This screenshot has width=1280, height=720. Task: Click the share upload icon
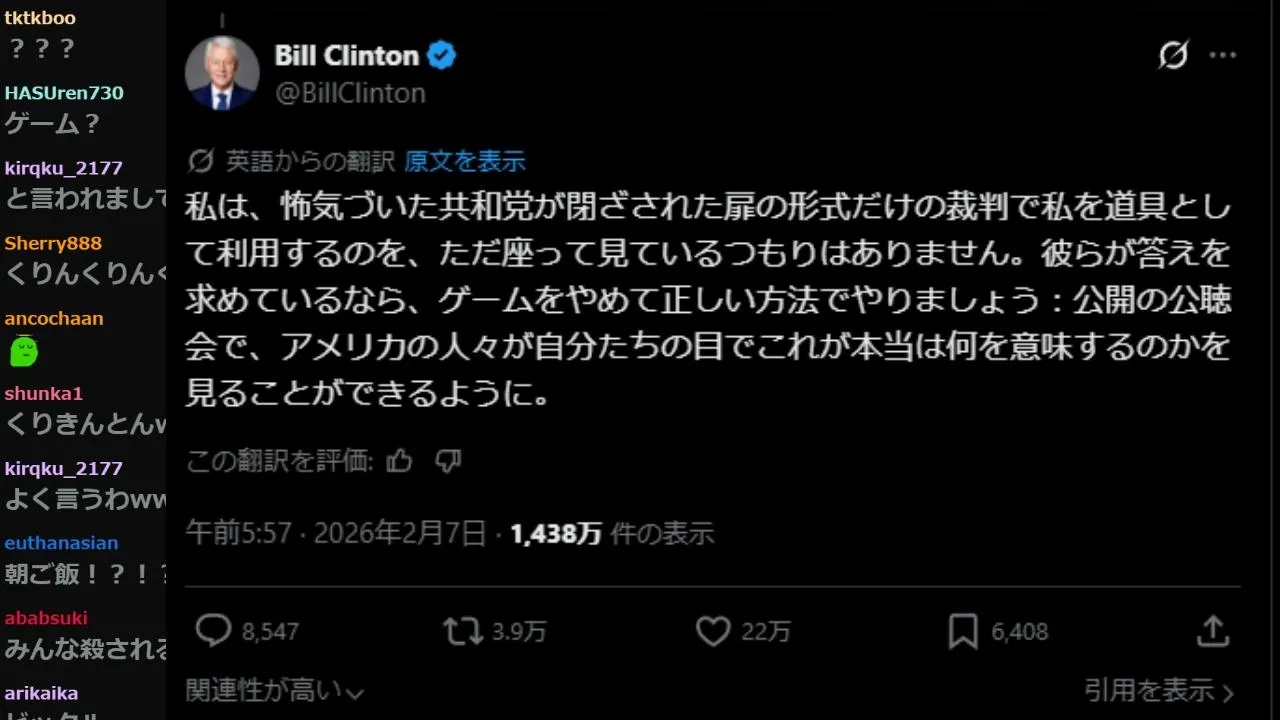click(x=1212, y=631)
